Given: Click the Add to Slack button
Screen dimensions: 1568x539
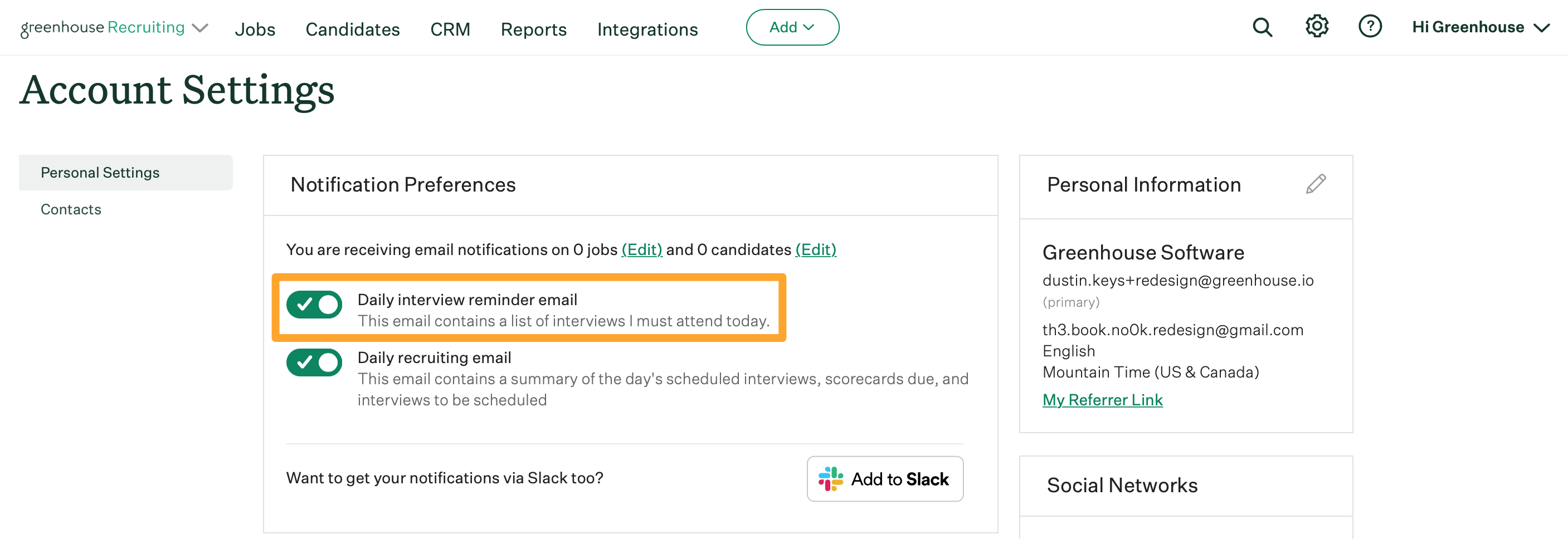Looking at the screenshot, I should [884, 479].
